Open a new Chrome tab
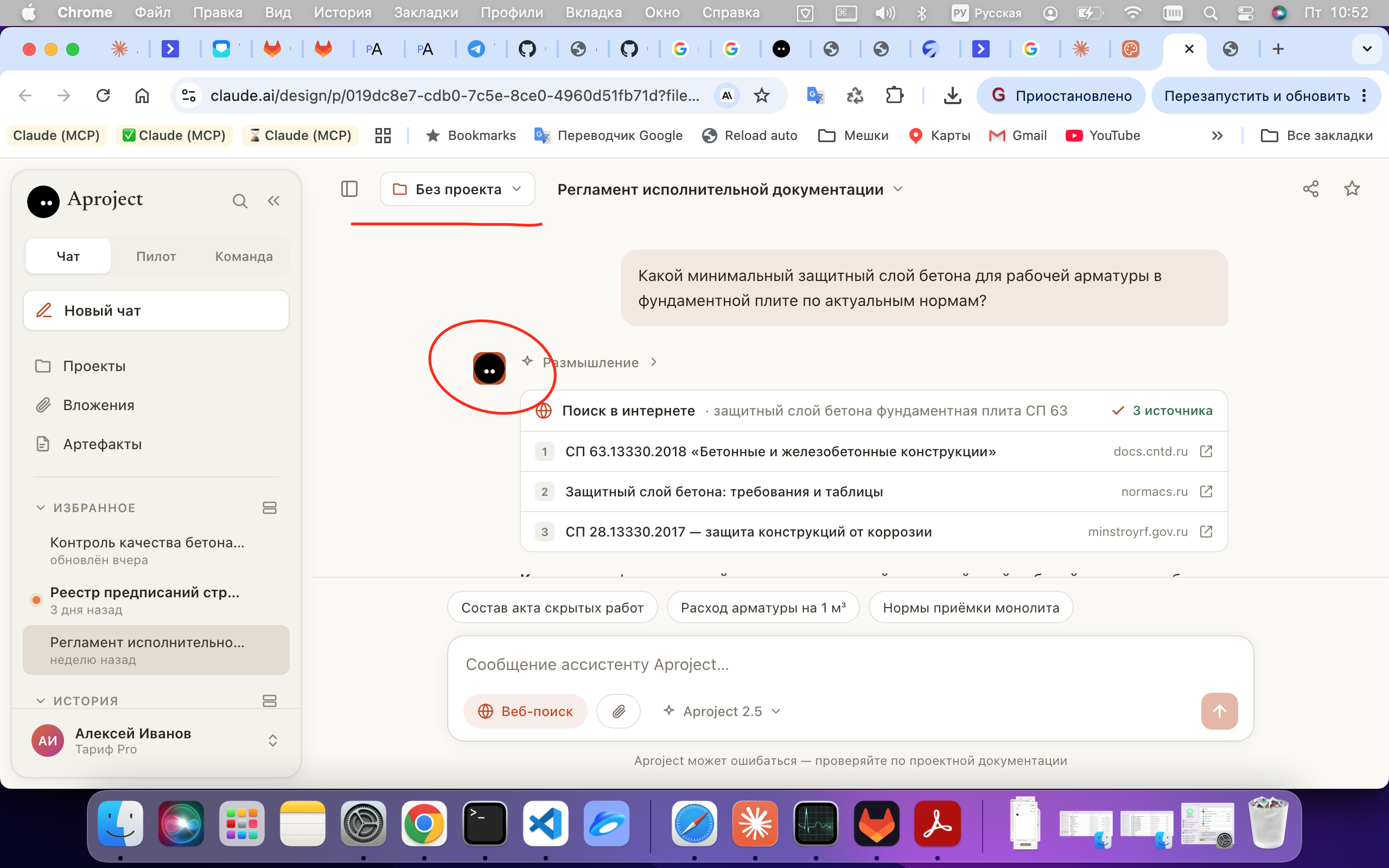The image size is (1389, 868). [x=1278, y=49]
